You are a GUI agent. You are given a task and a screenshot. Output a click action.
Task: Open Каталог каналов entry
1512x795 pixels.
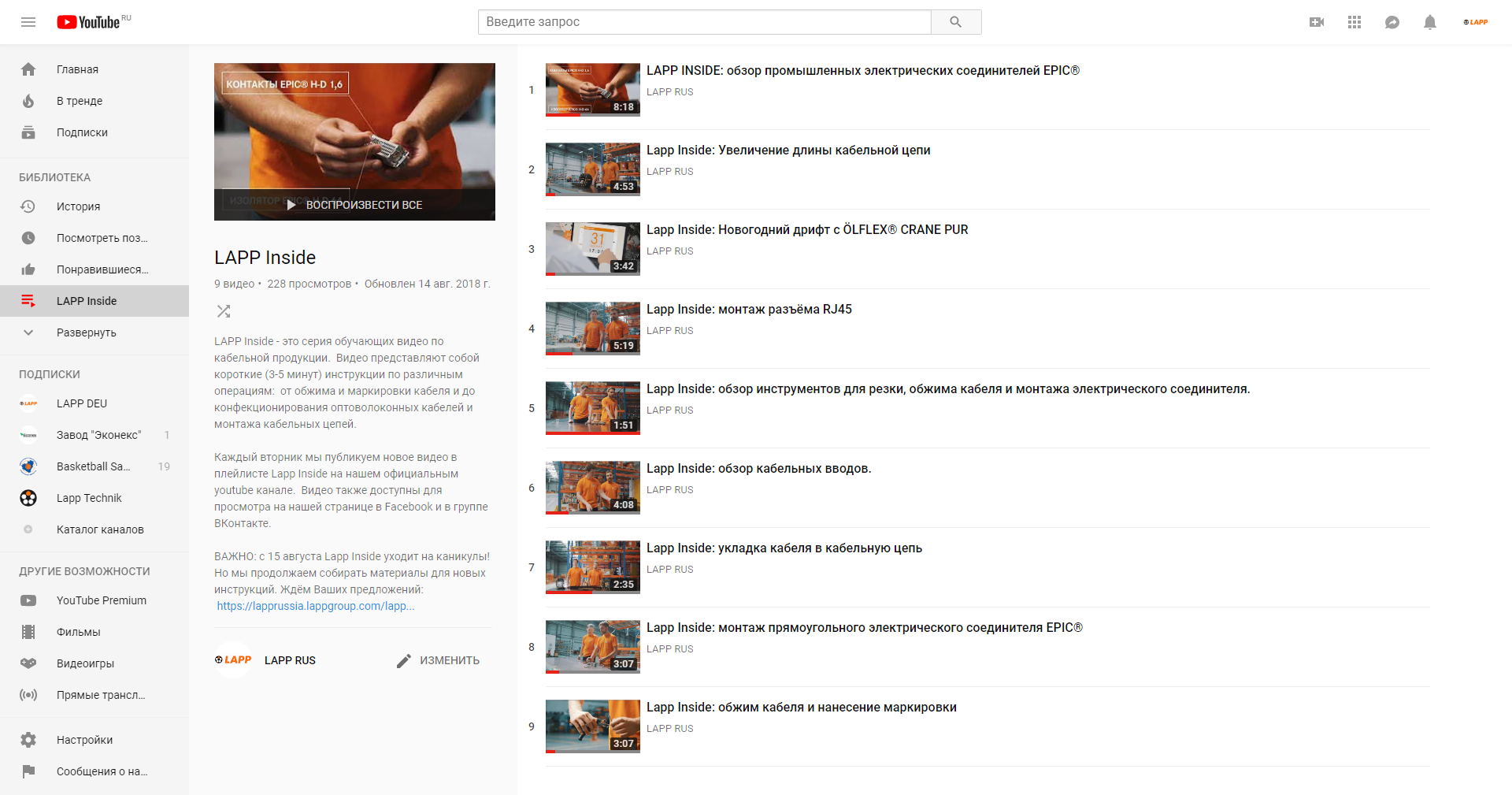pyautogui.click(x=94, y=529)
